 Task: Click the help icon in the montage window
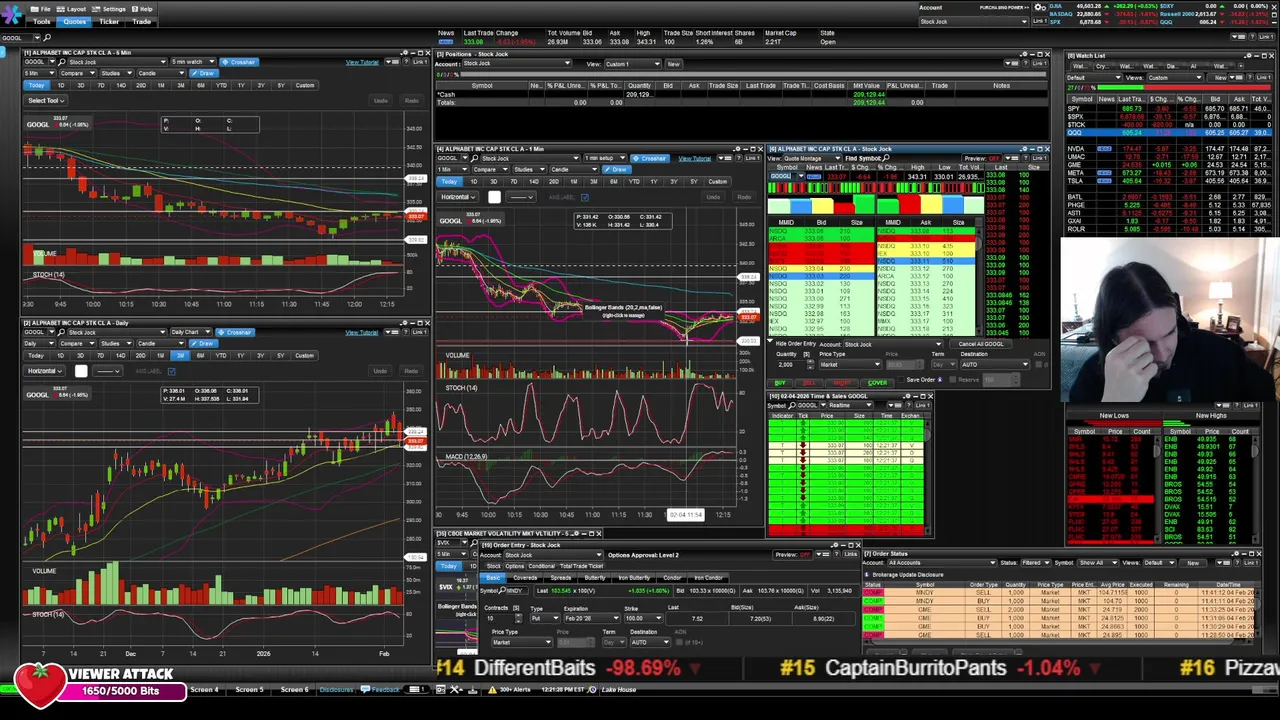[x=1025, y=158]
